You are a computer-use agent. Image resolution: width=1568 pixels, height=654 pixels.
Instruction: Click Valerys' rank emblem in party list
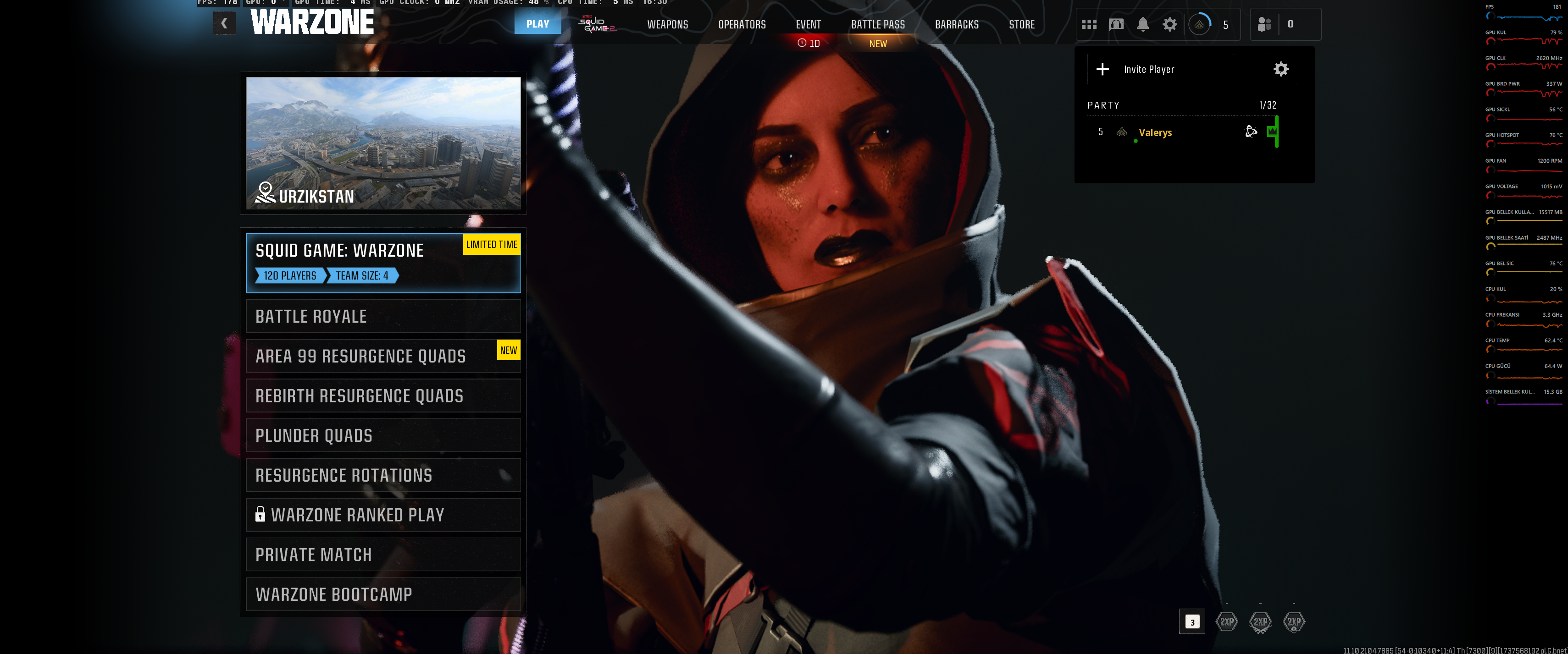pos(1121,132)
